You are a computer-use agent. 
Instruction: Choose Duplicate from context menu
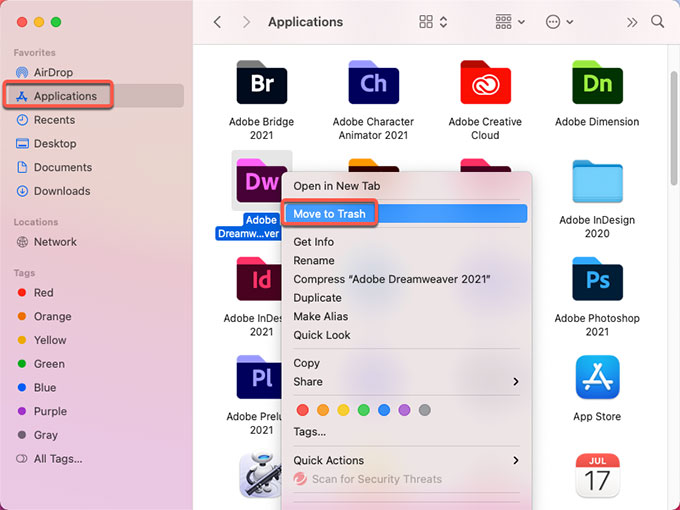point(406,298)
